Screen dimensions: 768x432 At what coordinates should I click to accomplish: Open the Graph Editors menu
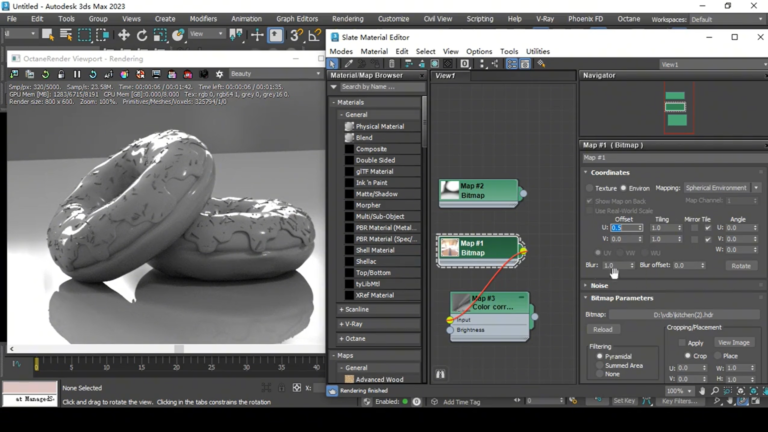(x=297, y=19)
